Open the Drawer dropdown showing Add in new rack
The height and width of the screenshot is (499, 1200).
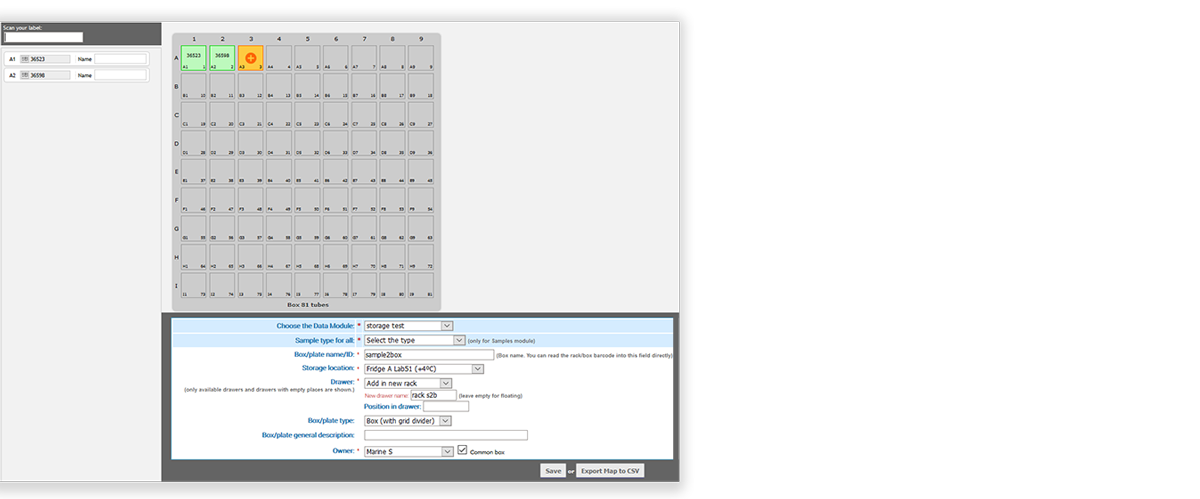click(x=408, y=383)
